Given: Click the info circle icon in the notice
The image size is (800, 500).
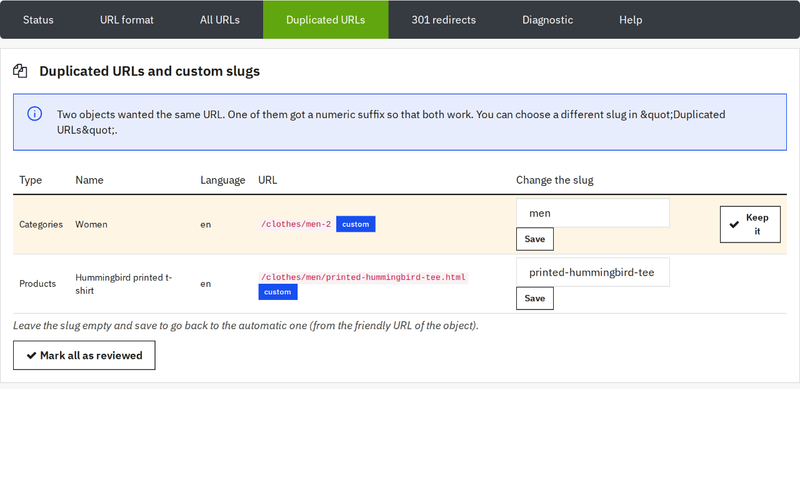Looking at the screenshot, I should click(35, 114).
